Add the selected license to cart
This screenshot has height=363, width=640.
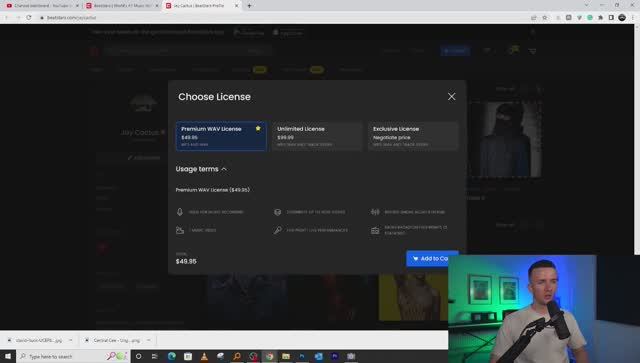(432, 258)
